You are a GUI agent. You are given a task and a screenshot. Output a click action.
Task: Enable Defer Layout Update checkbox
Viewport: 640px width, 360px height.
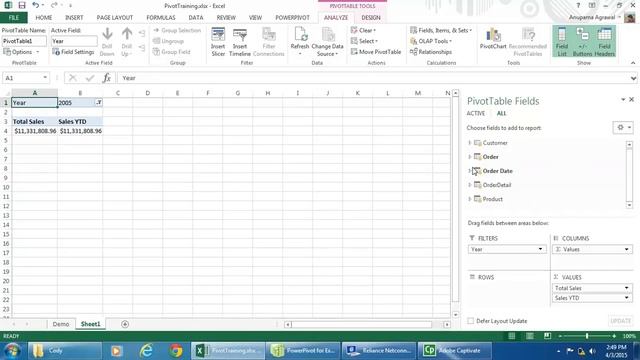coord(471,321)
